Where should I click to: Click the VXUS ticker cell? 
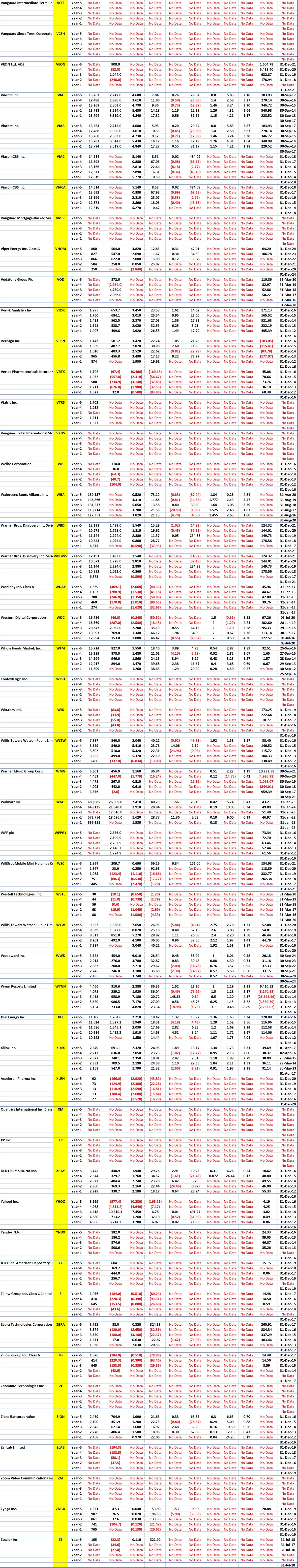click(x=61, y=433)
